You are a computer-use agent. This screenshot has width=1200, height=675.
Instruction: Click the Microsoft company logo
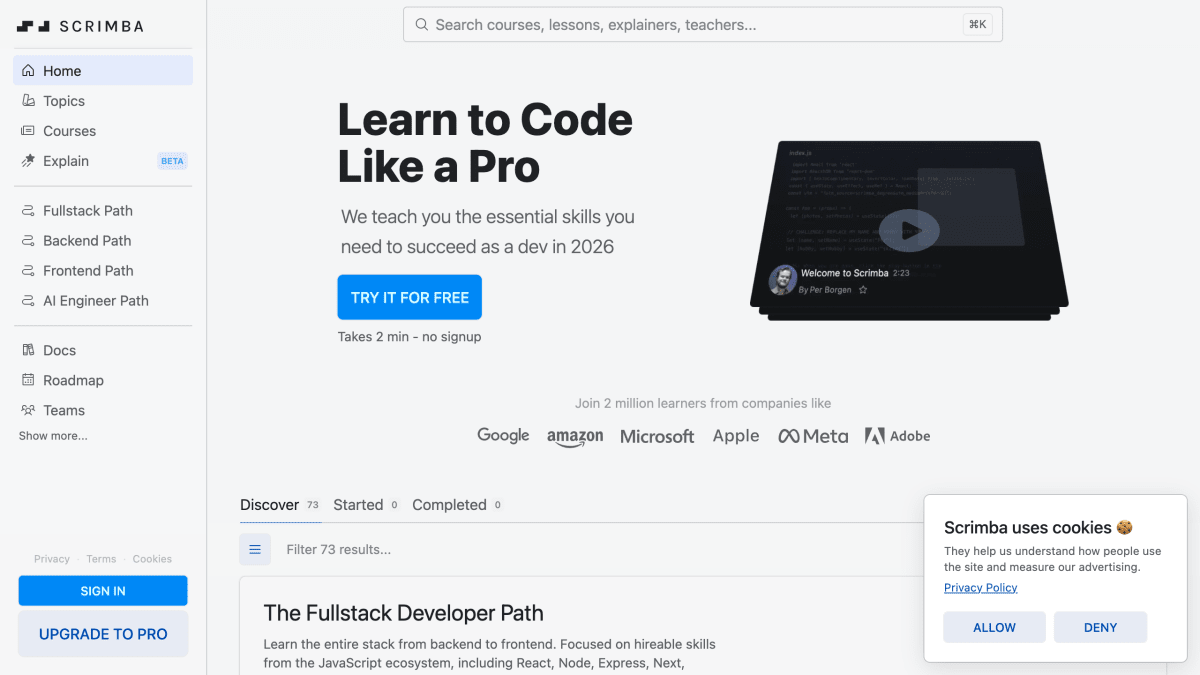click(x=657, y=436)
